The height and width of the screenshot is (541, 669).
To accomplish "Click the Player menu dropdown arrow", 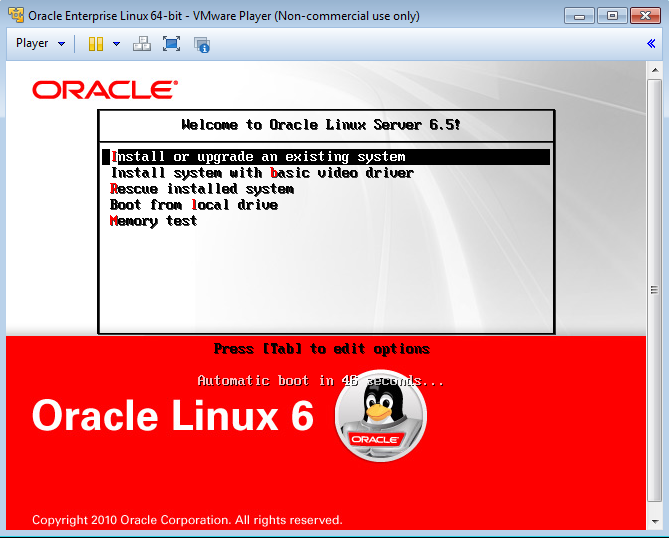I will pos(61,44).
